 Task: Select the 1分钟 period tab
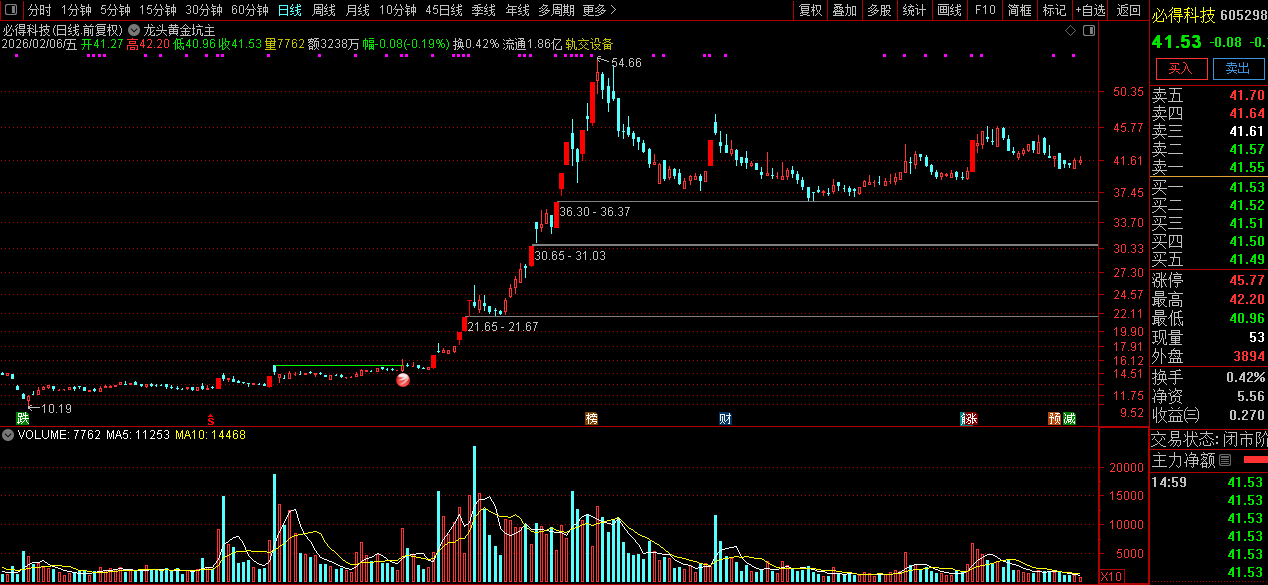[76, 10]
